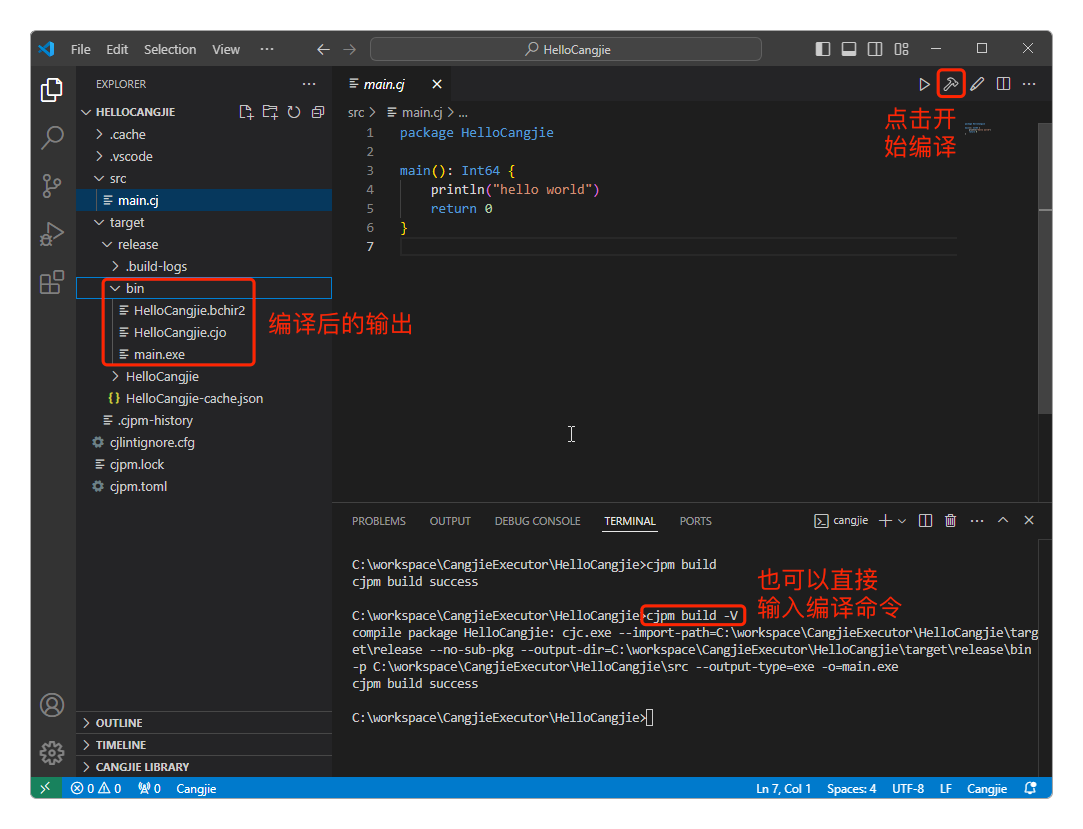Open the Search view in activity bar

52,137
